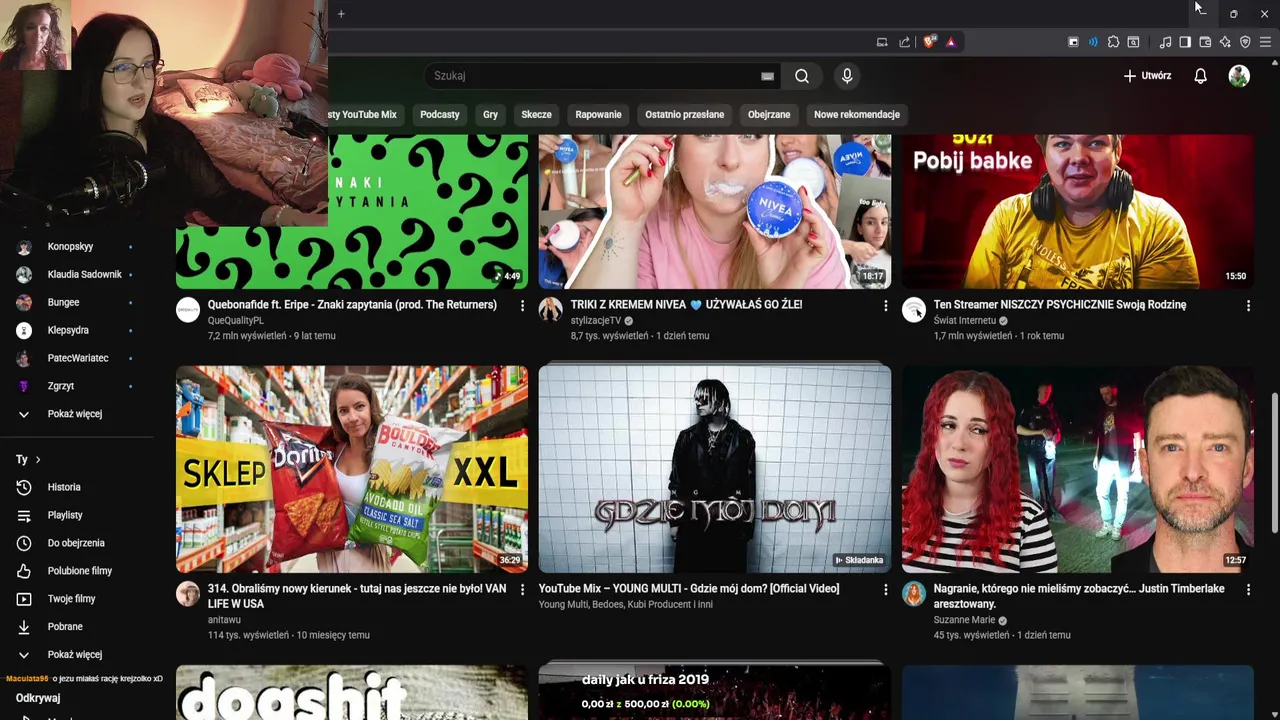The height and width of the screenshot is (720, 1280).
Task: Open Świat Internetu channel name link
Action: [x=964, y=321]
